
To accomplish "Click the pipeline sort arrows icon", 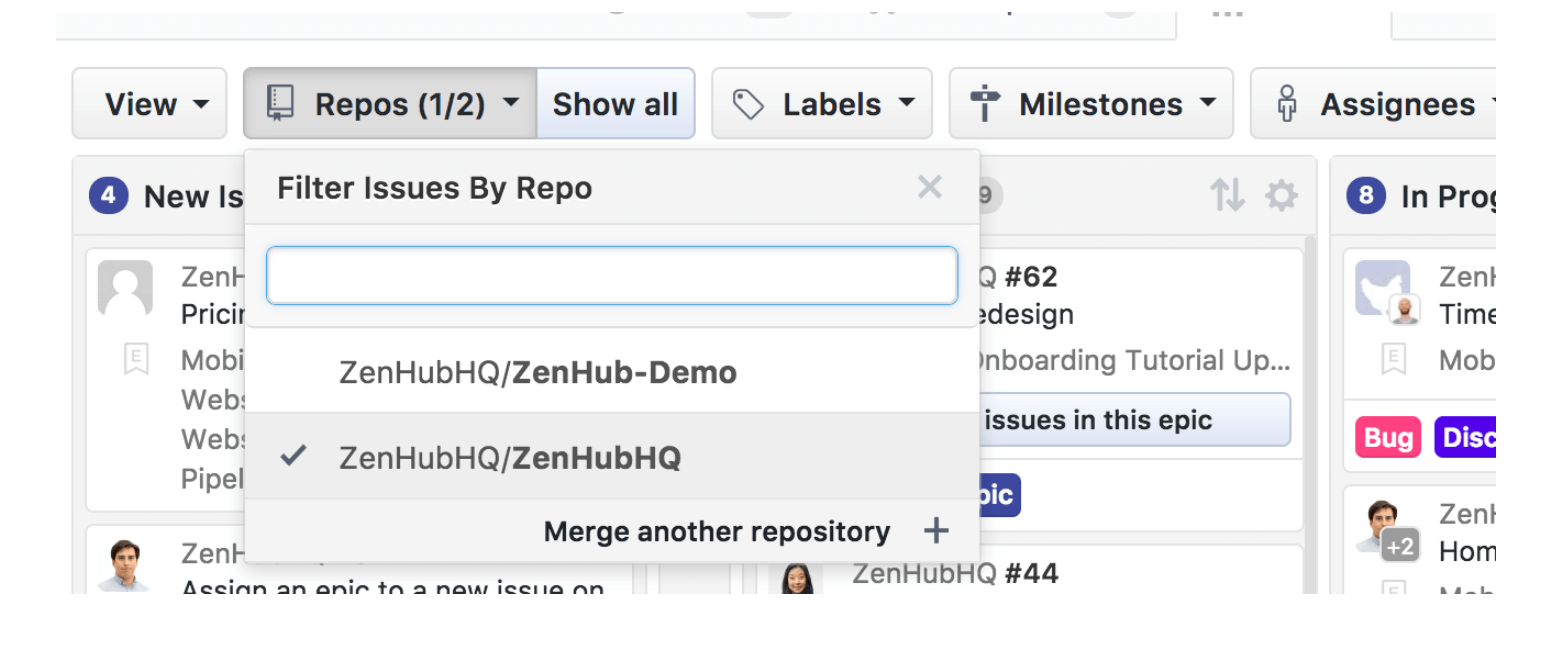I will tap(1227, 196).
